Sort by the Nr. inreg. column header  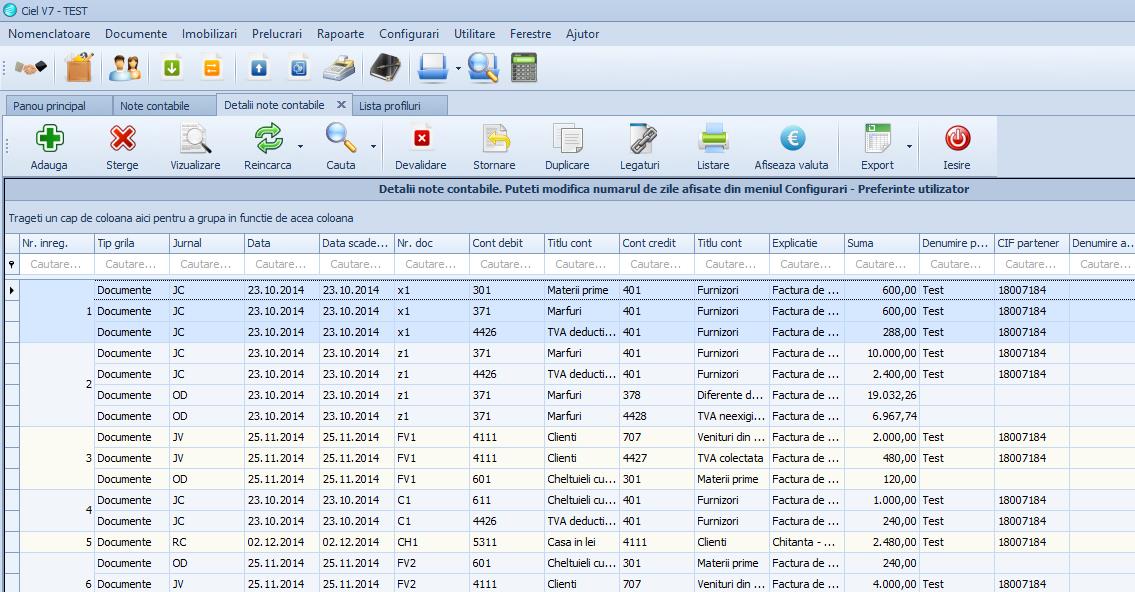pos(57,243)
